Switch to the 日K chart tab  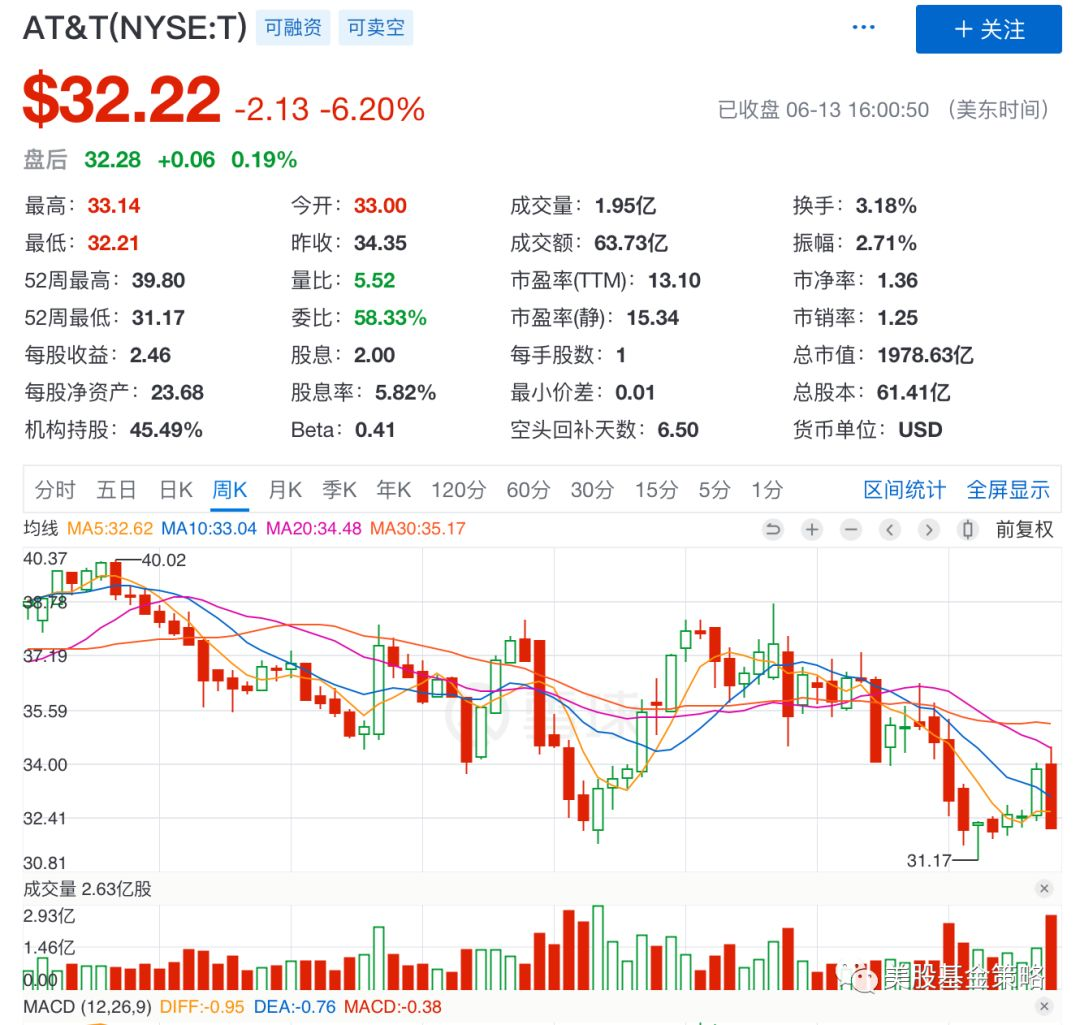click(176, 490)
